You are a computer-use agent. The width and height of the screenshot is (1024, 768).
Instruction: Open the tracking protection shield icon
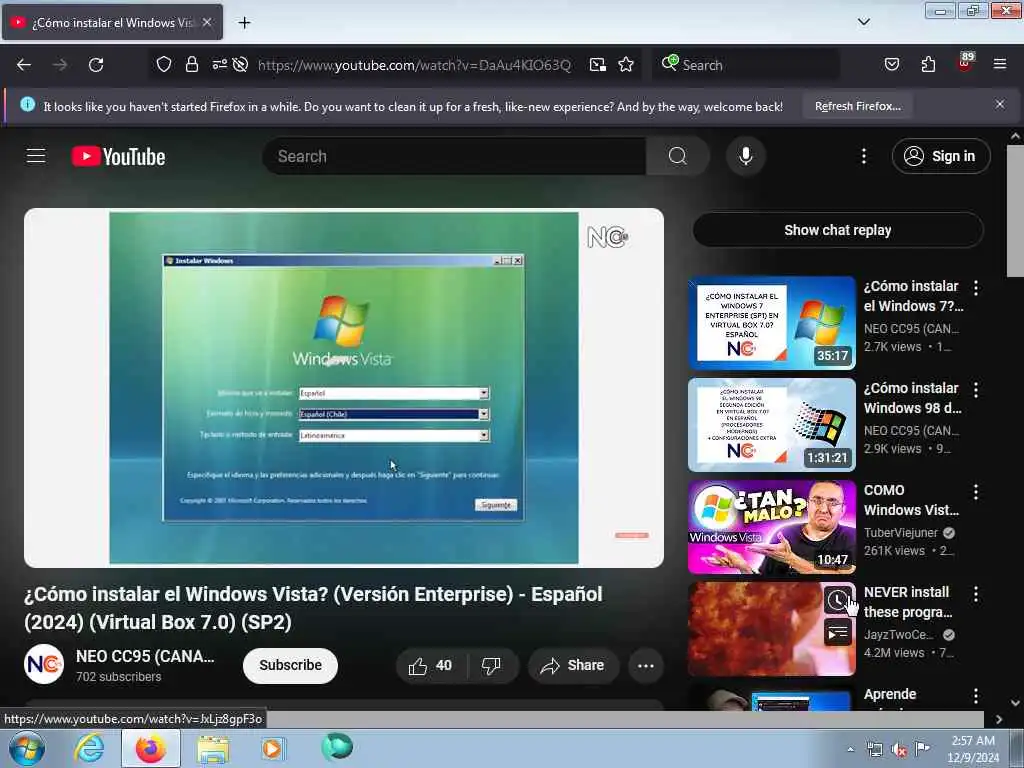(164, 64)
